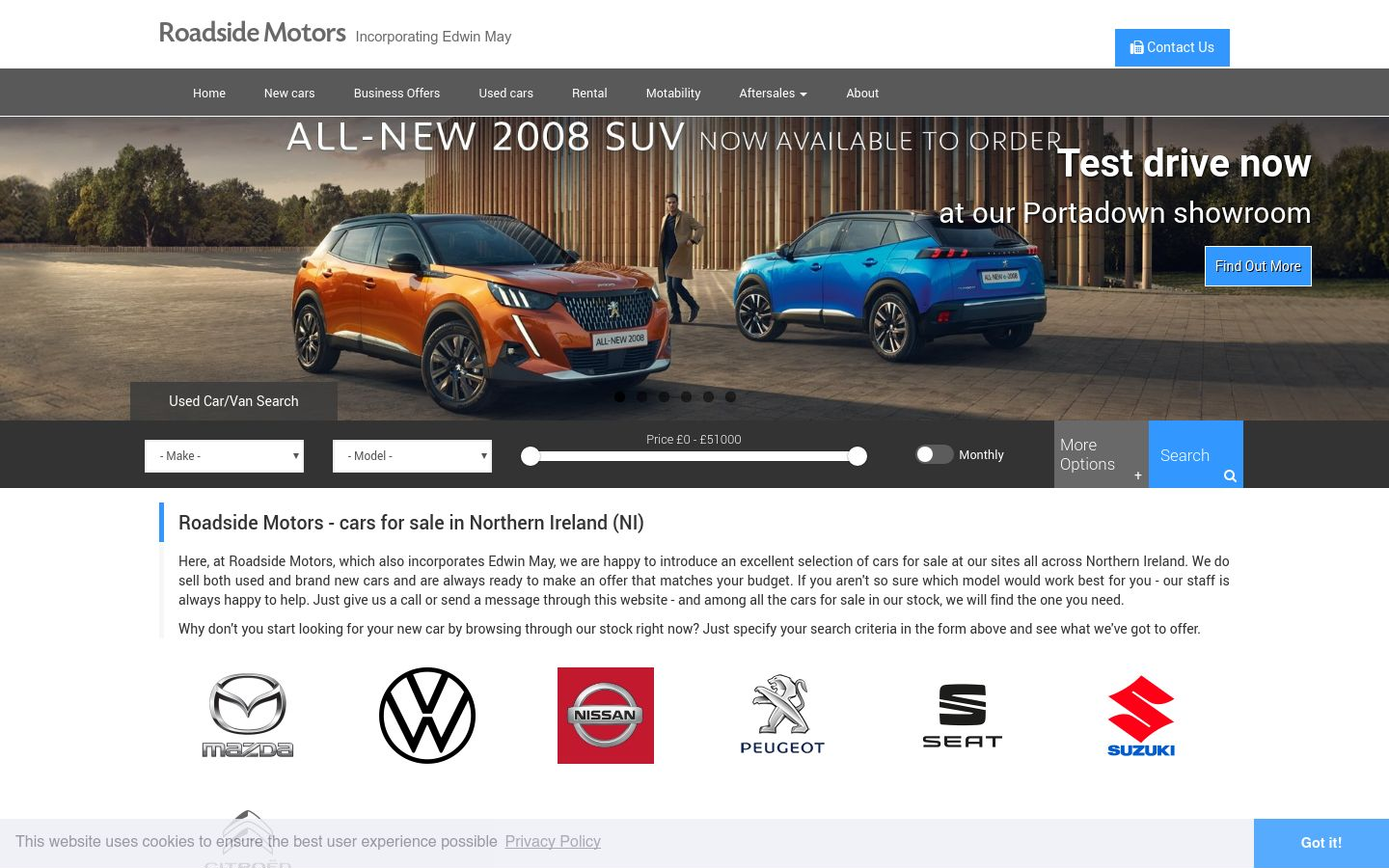Viewport: 1389px width, 868px height.
Task: Open Business Offers menu item
Action: point(396,94)
